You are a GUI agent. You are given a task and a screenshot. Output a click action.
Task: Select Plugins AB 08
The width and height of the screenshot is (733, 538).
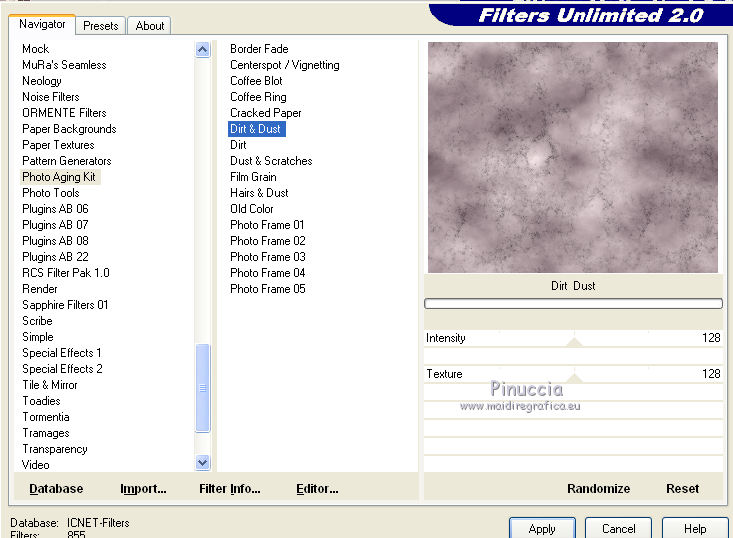pos(55,241)
